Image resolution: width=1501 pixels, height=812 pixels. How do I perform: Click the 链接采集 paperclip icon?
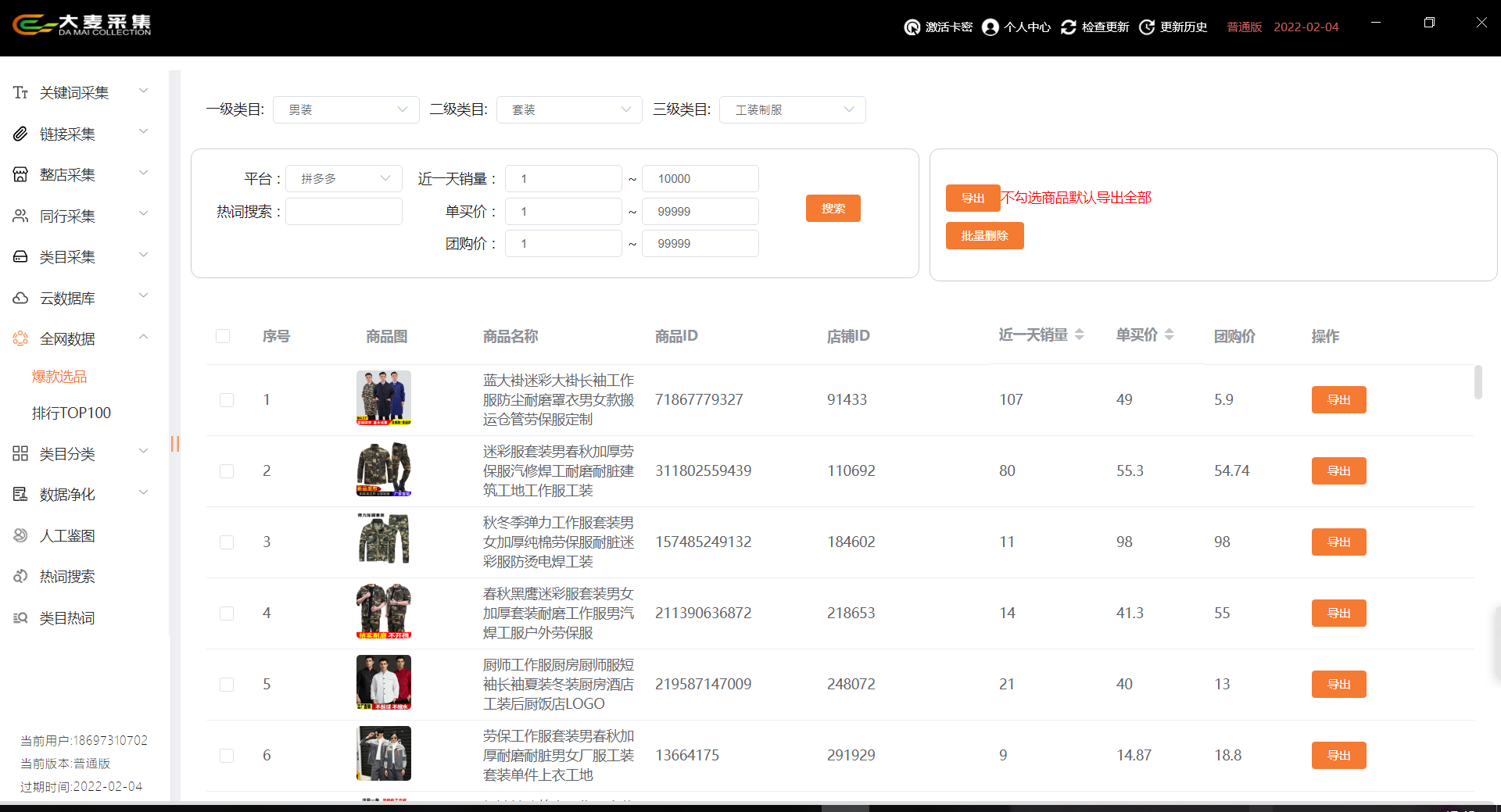20,134
